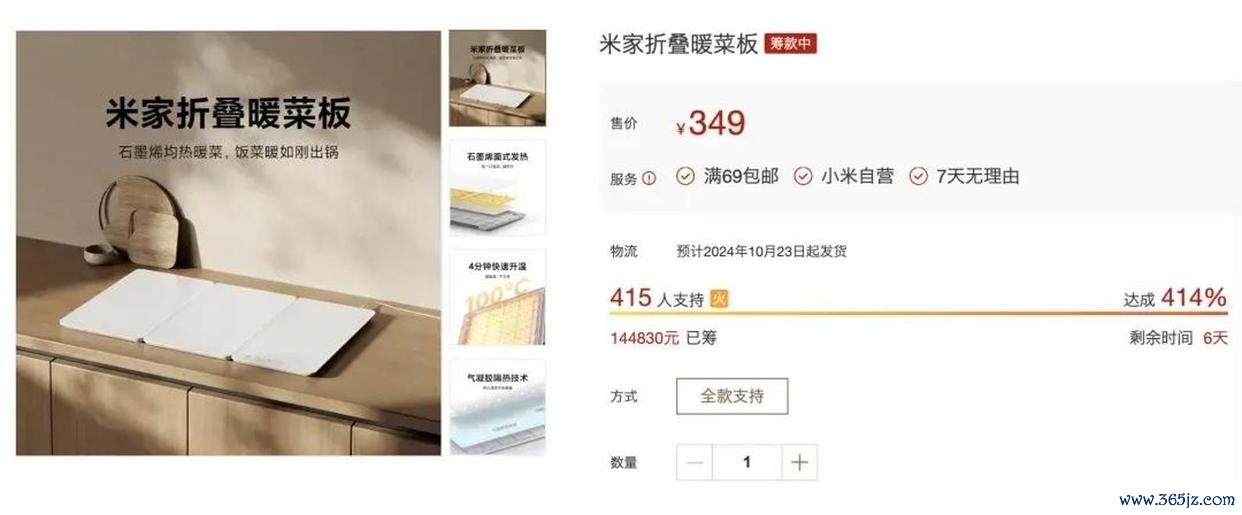Click the 小米自营 checkmark icon
The height and width of the screenshot is (515, 1242).
pyautogui.click(x=803, y=176)
